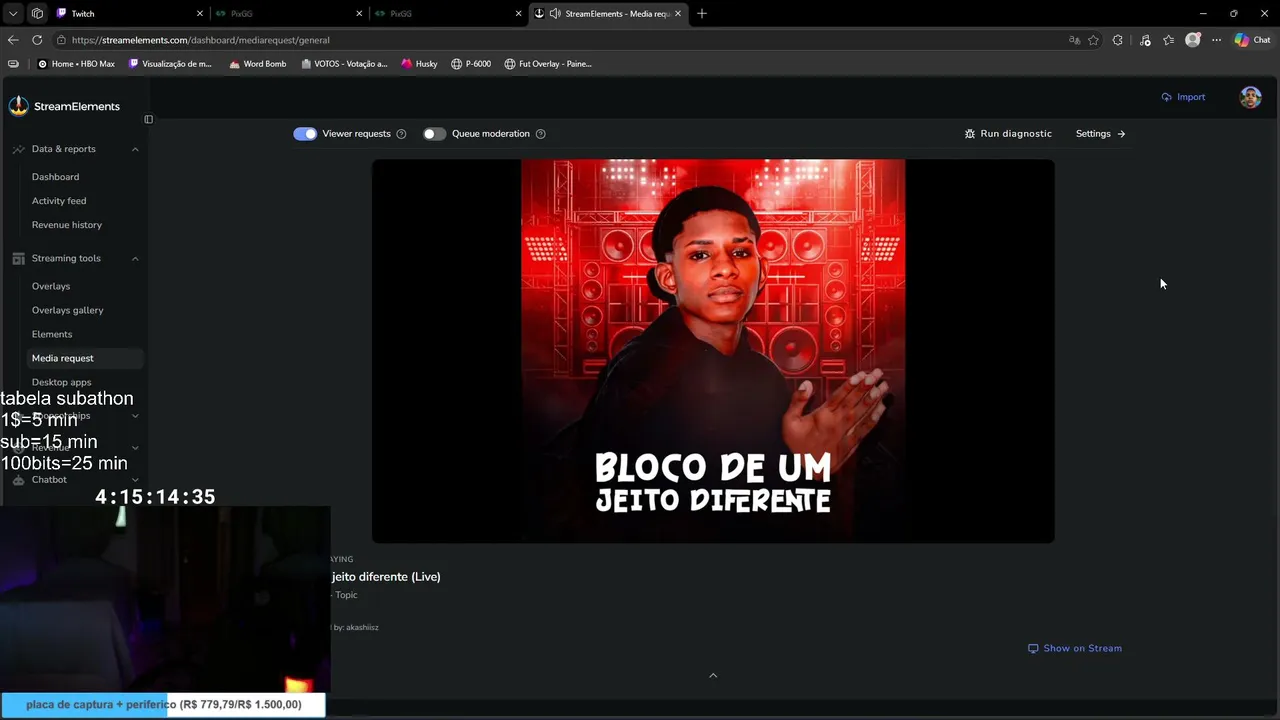Open a new browser tab
This screenshot has width=1280, height=720.
(702, 14)
